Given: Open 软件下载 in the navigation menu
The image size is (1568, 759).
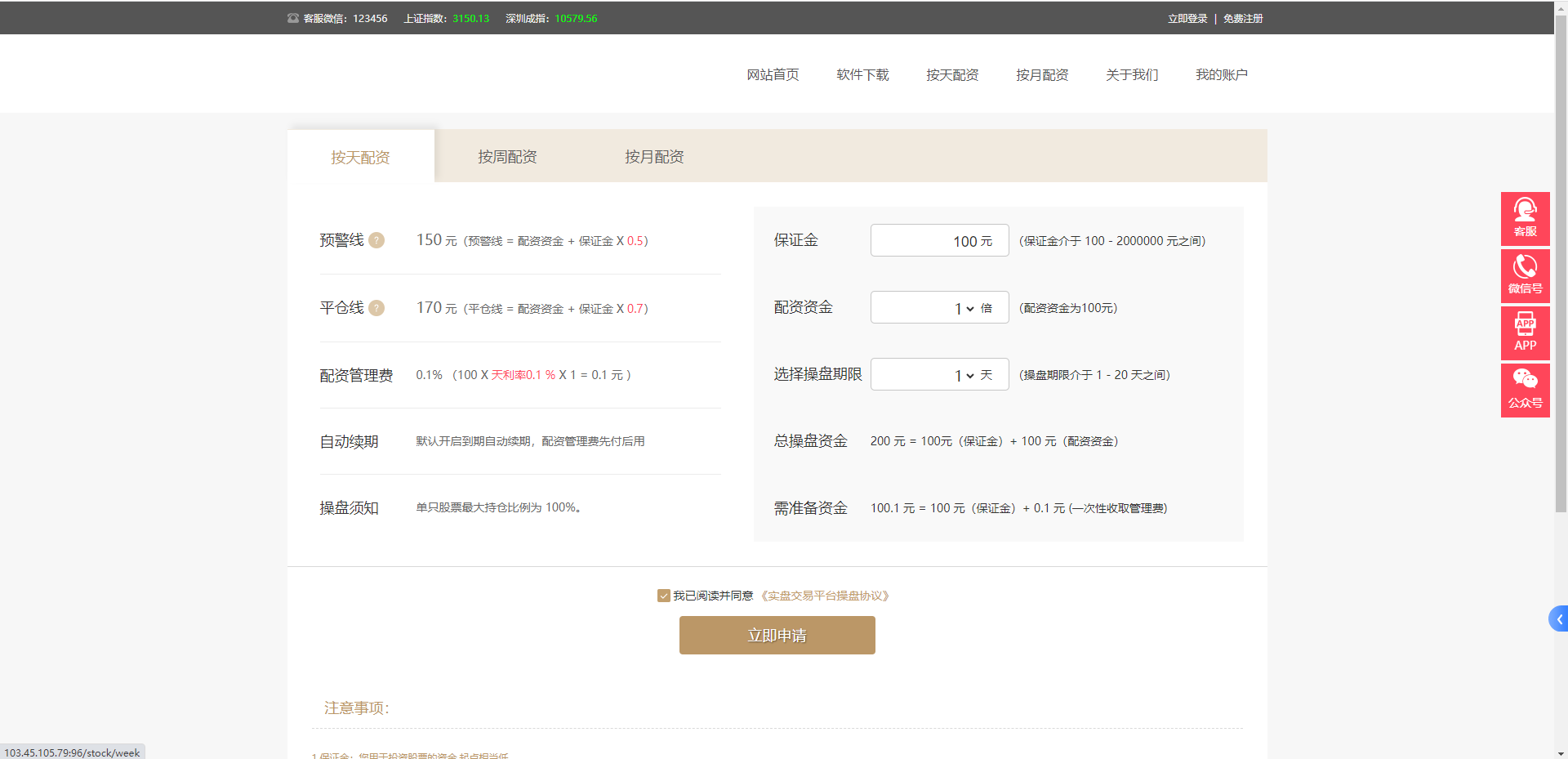Looking at the screenshot, I should [862, 75].
